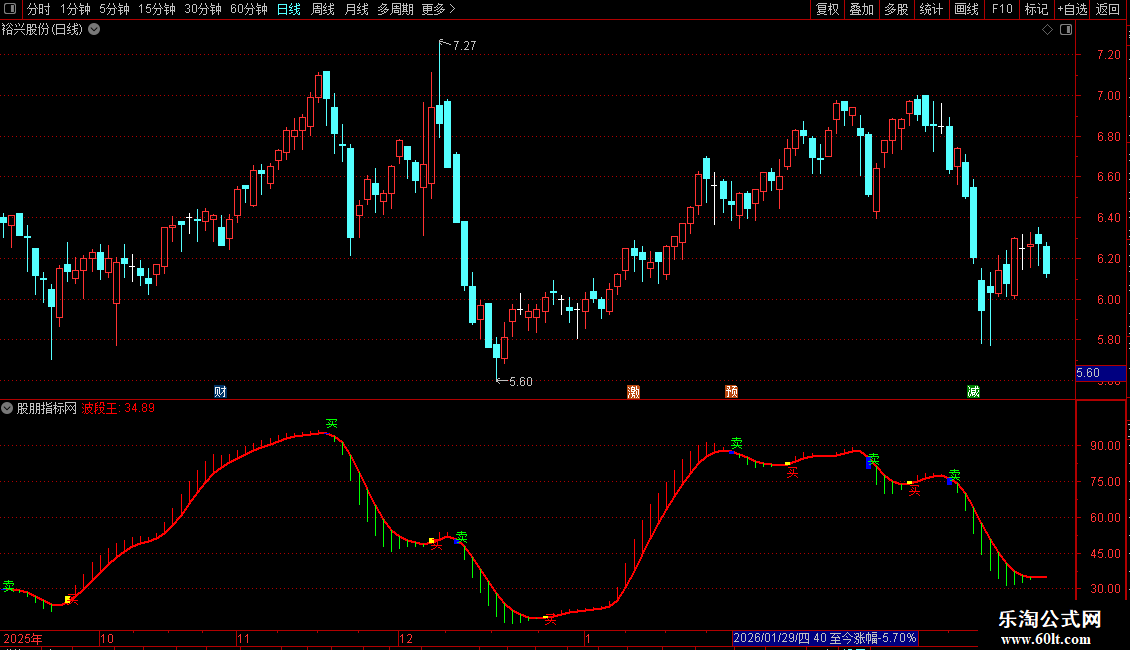
Task: Click the 2025年 date axis label
Action: click(22, 638)
